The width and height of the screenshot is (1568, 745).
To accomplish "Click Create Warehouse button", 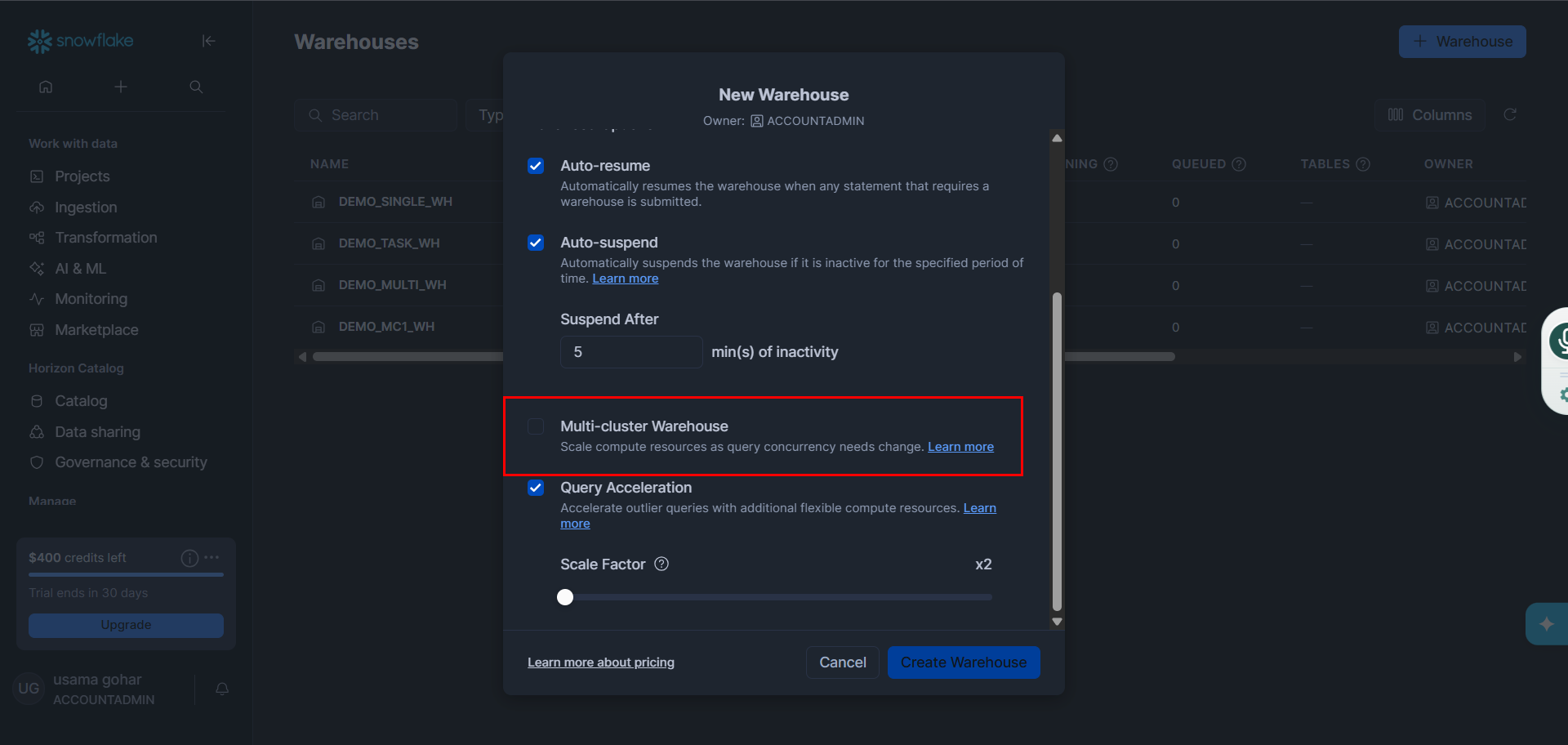I will 964,662.
